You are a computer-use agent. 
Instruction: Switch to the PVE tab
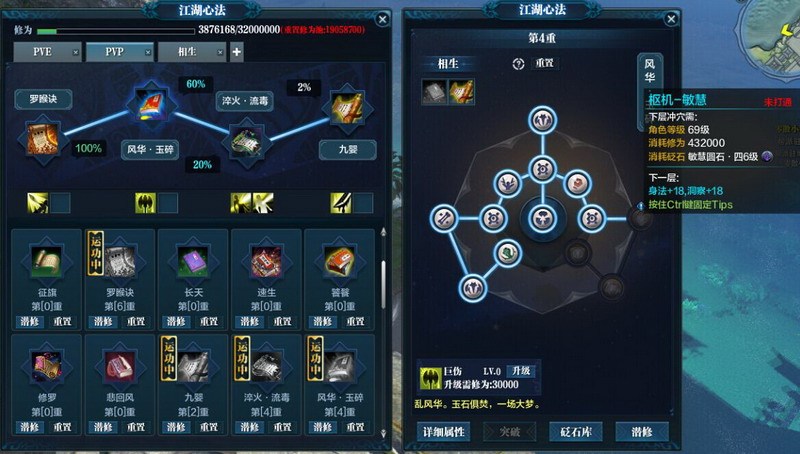coord(42,52)
